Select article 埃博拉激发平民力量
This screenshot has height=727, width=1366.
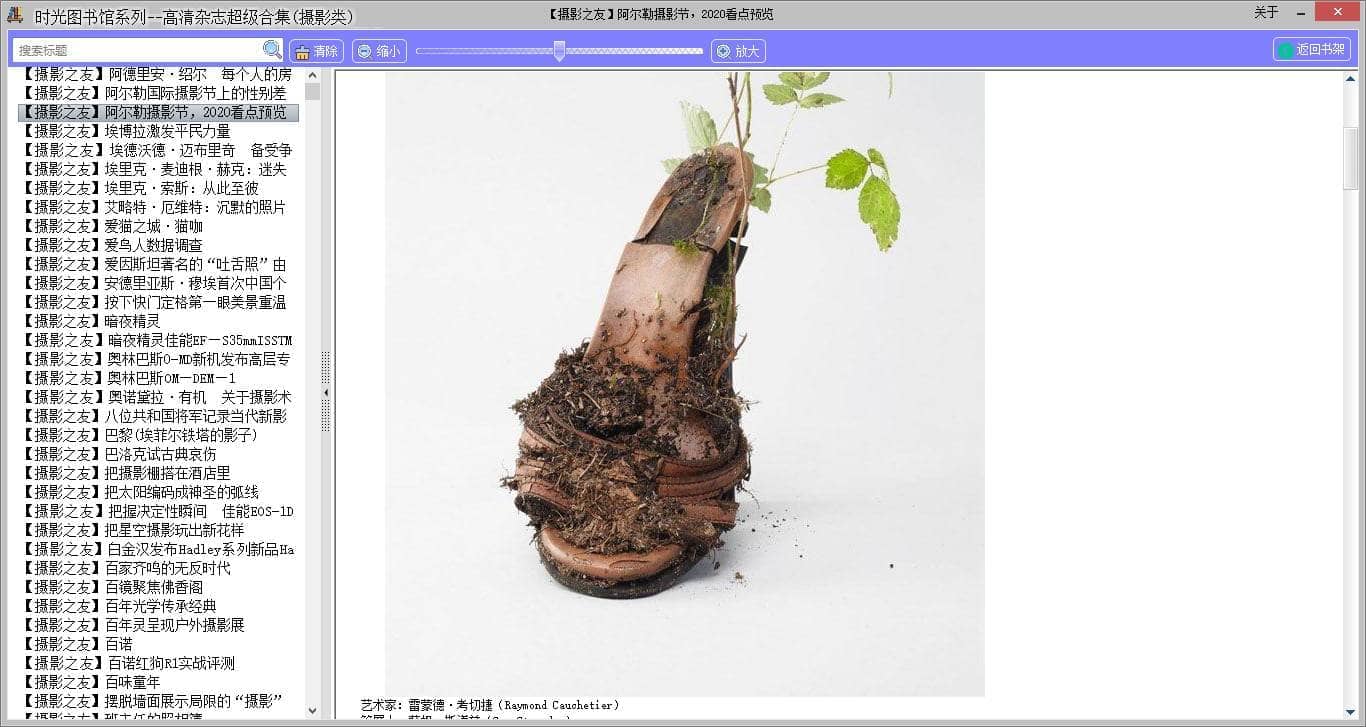pos(167,131)
